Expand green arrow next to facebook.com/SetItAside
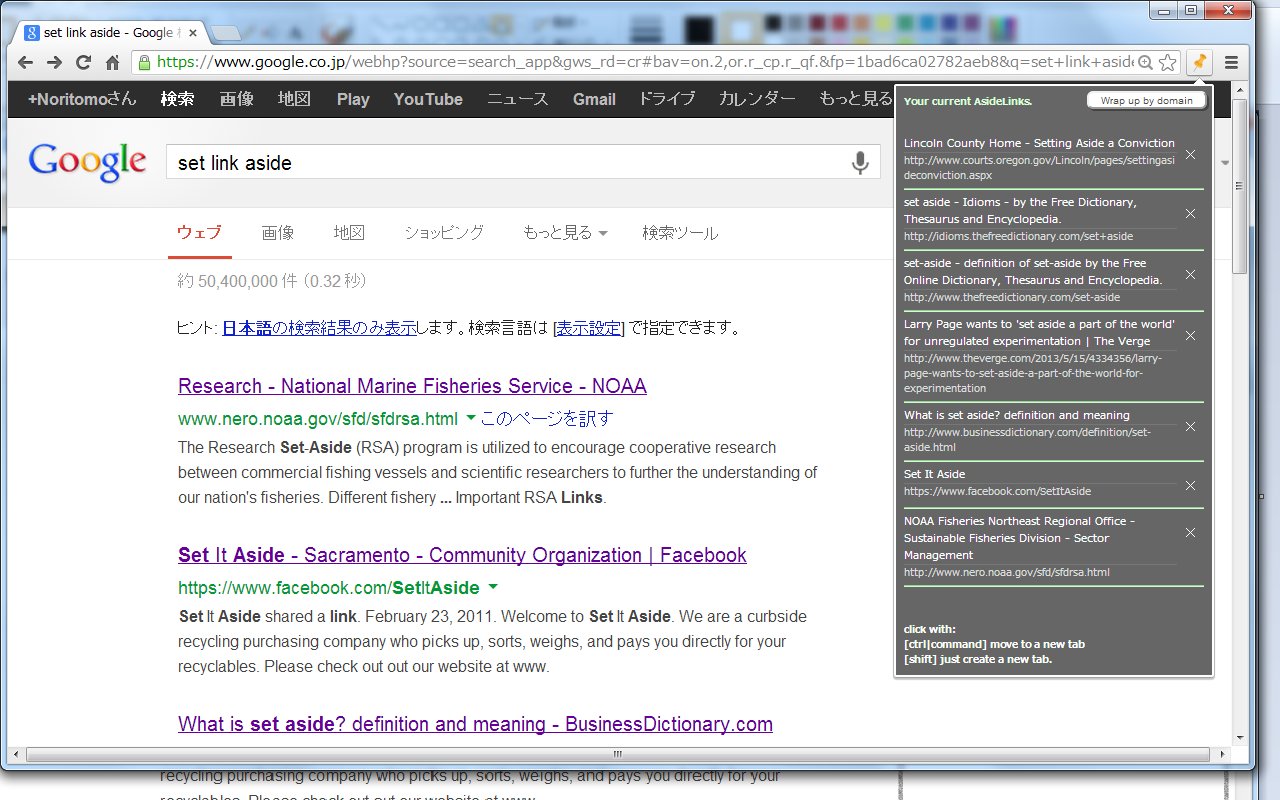 pos(493,587)
